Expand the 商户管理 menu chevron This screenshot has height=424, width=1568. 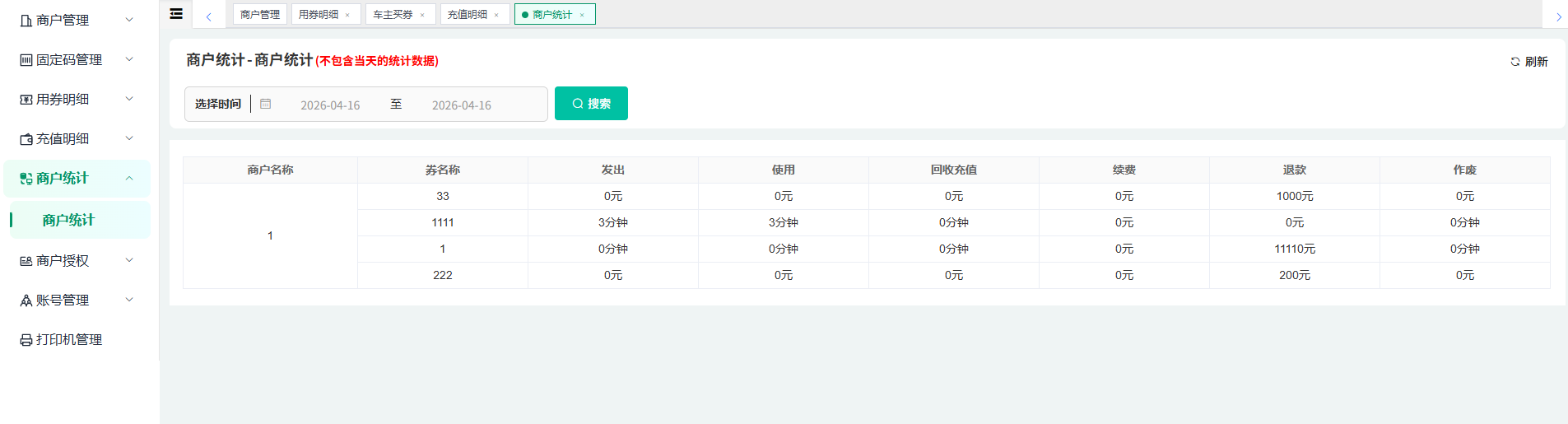(x=129, y=20)
